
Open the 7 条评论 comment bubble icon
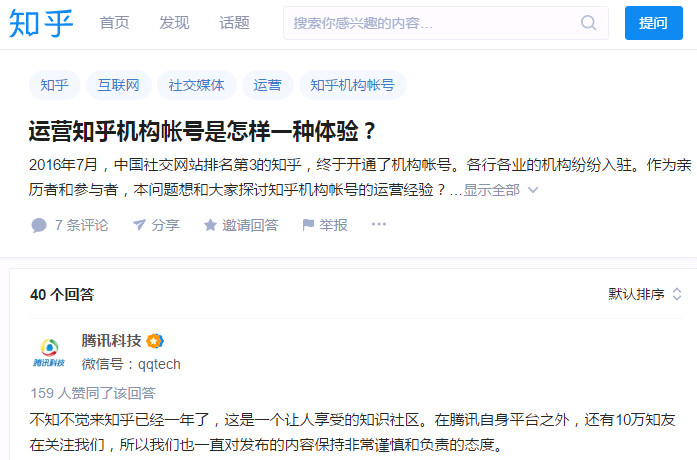[39, 225]
